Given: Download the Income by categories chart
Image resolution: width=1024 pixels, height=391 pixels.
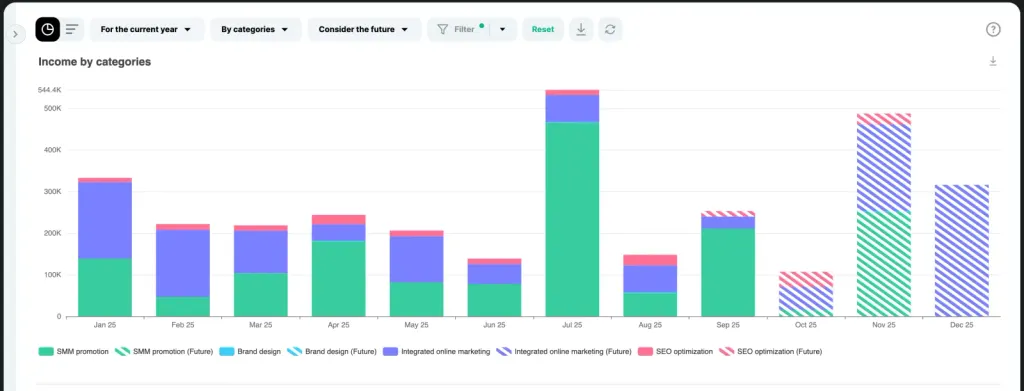Looking at the screenshot, I should coord(993,61).
